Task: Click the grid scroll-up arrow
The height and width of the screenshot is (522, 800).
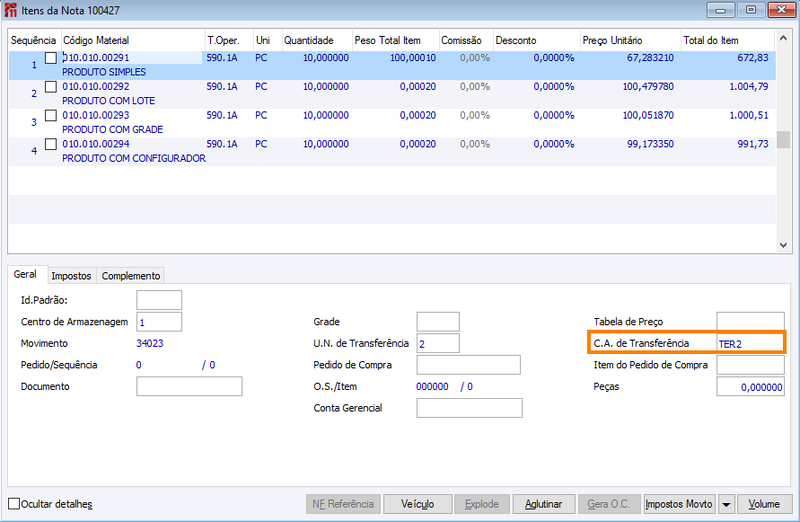Action: (x=783, y=38)
